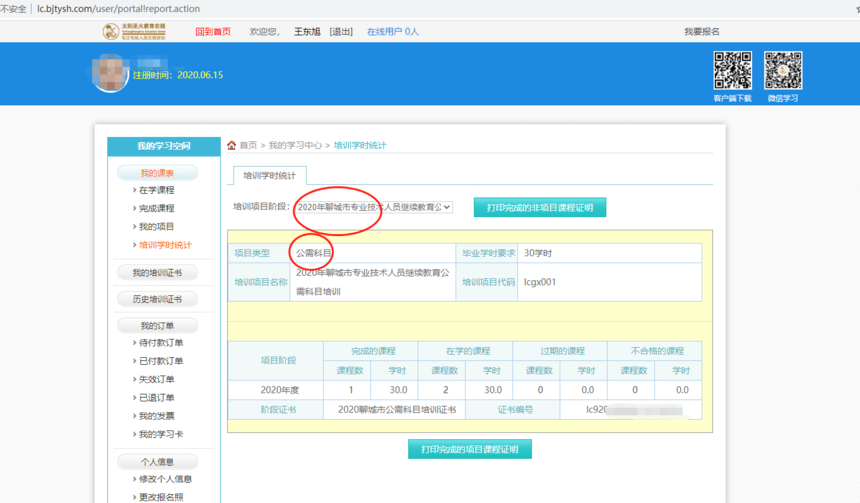Click 打印完成的项目课程证明 button
The width and height of the screenshot is (860, 503).
tap(469, 449)
